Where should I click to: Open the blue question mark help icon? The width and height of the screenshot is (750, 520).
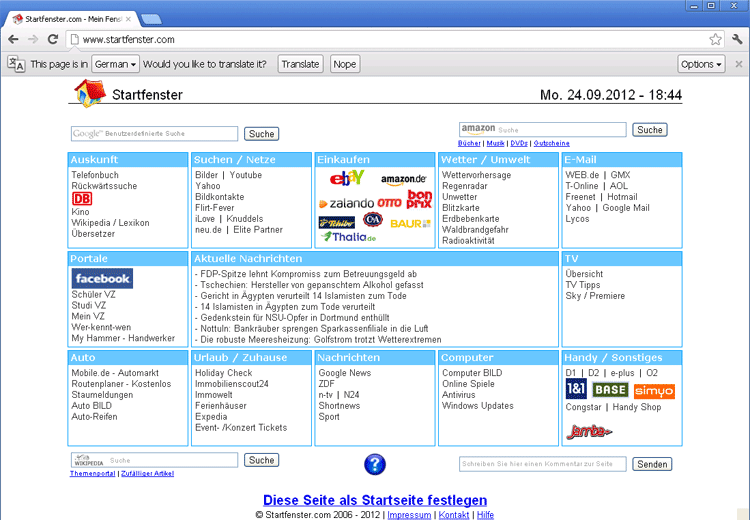pos(375,464)
